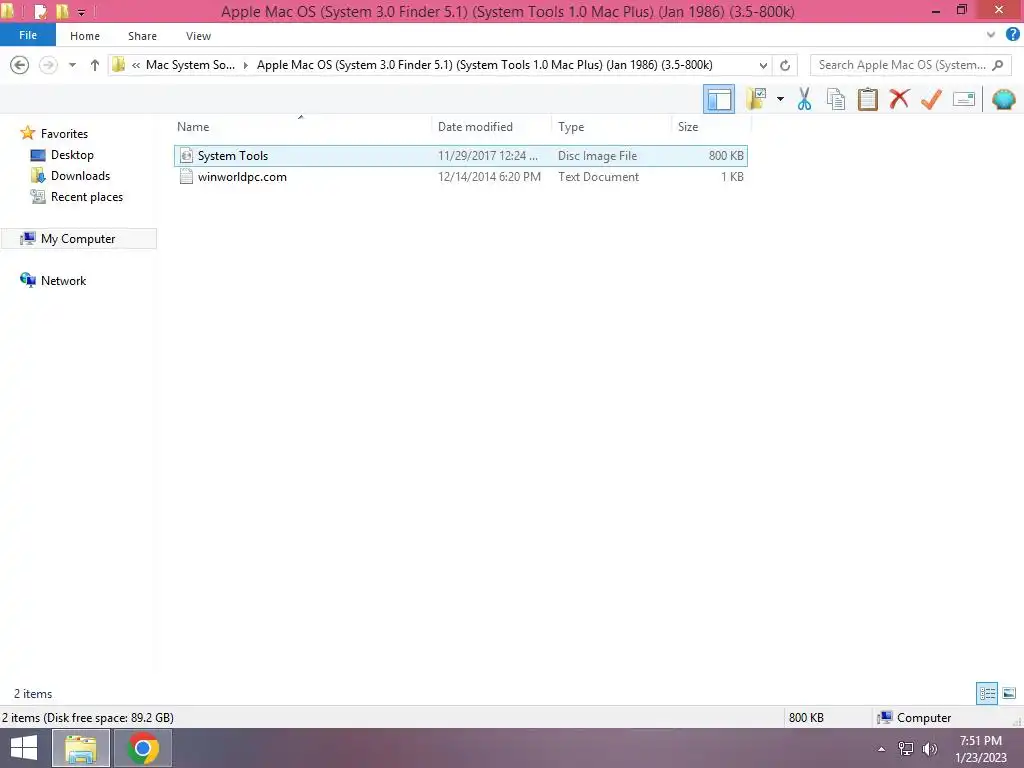Viewport: 1024px width, 768px height.
Task: Open Customize Quick Access Toolbar dropdown
Action: pyautogui.click(x=82, y=12)
